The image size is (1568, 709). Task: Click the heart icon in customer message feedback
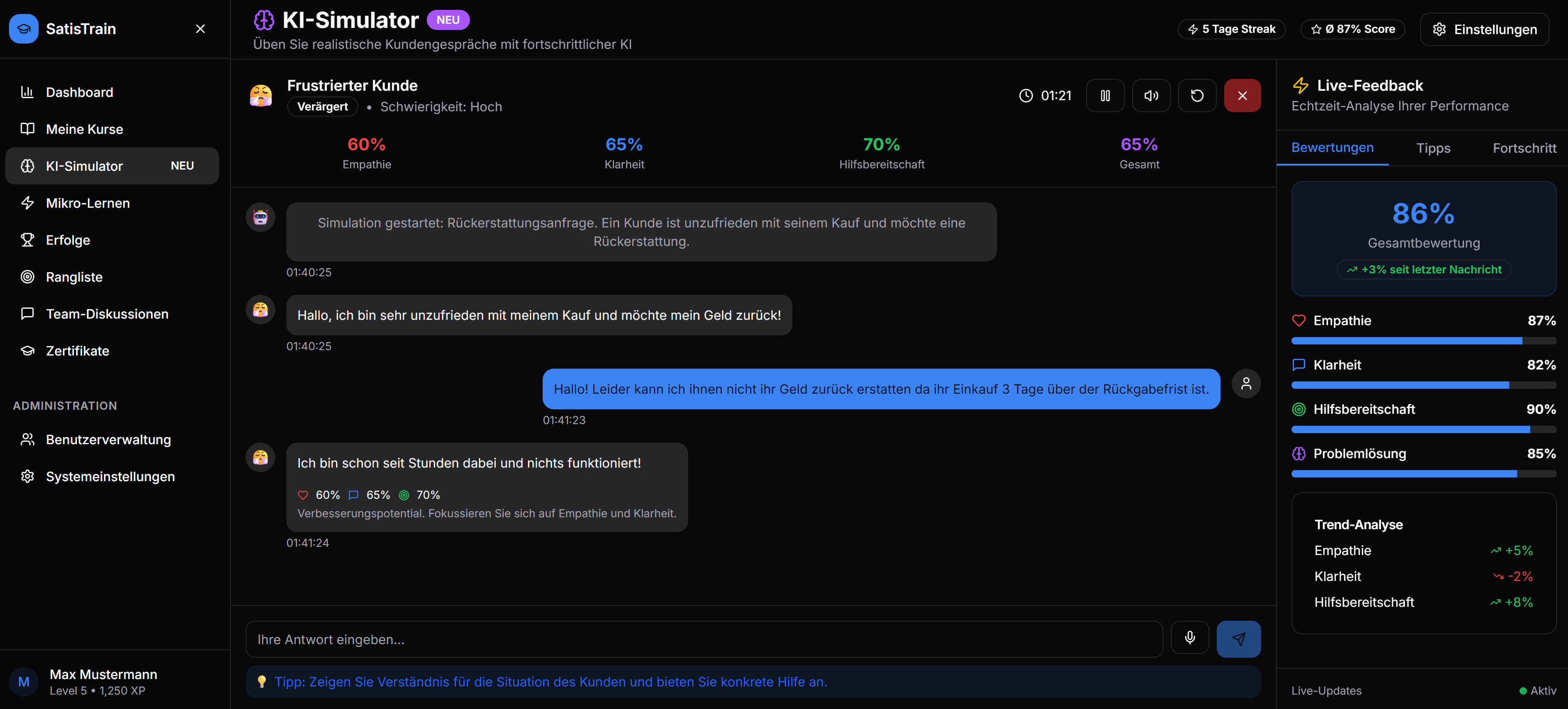pyautogui.click(x=302, y=495)
